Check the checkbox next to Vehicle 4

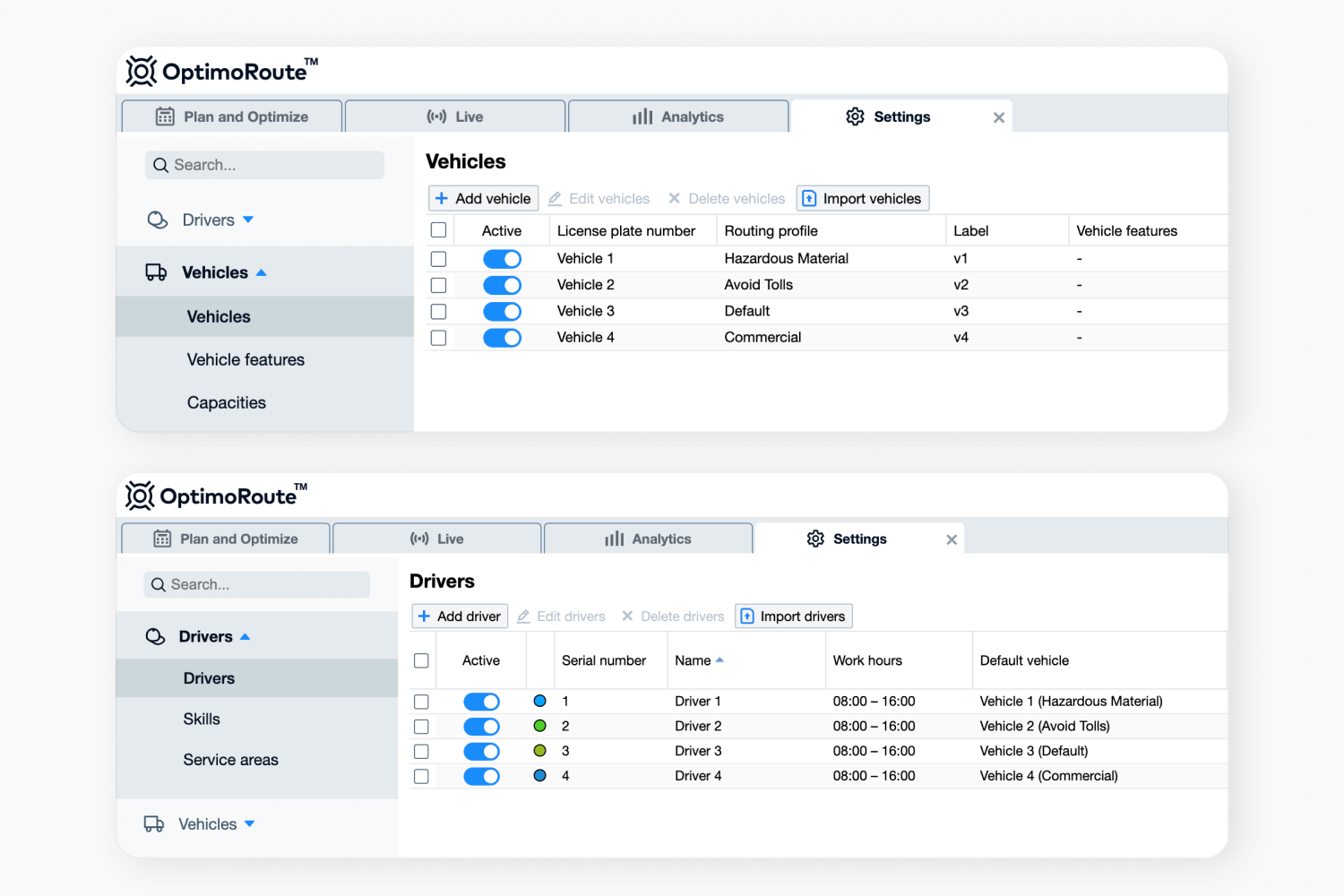pos(438,337)
